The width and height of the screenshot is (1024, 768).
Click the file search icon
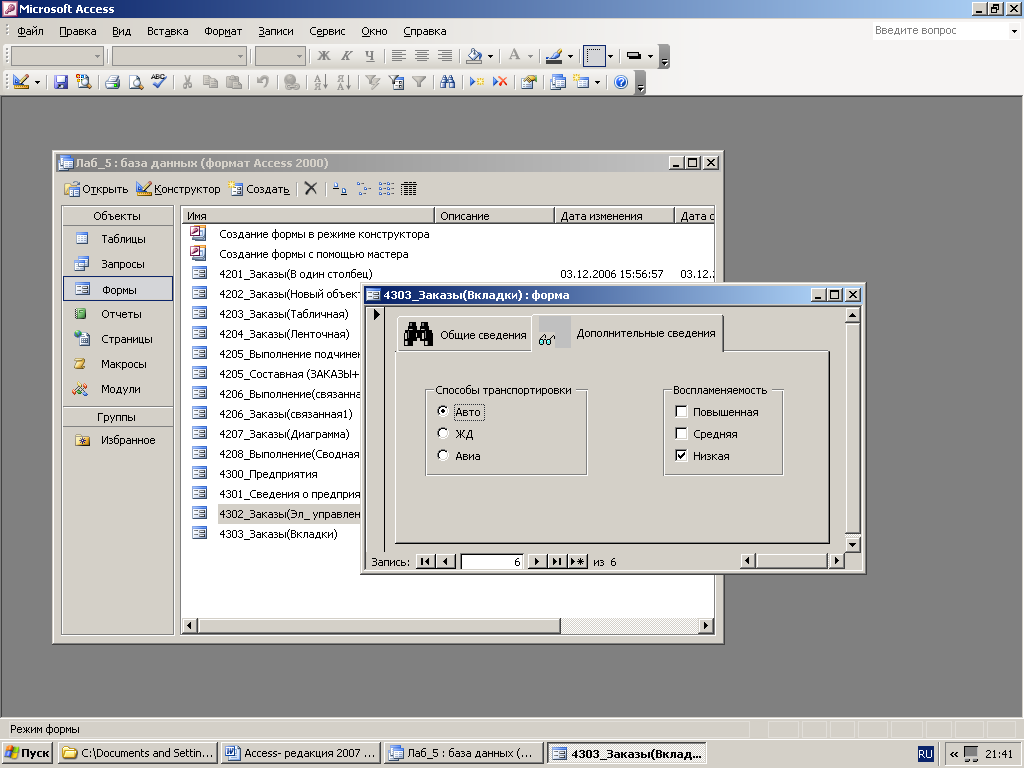[x=84, y=82]
